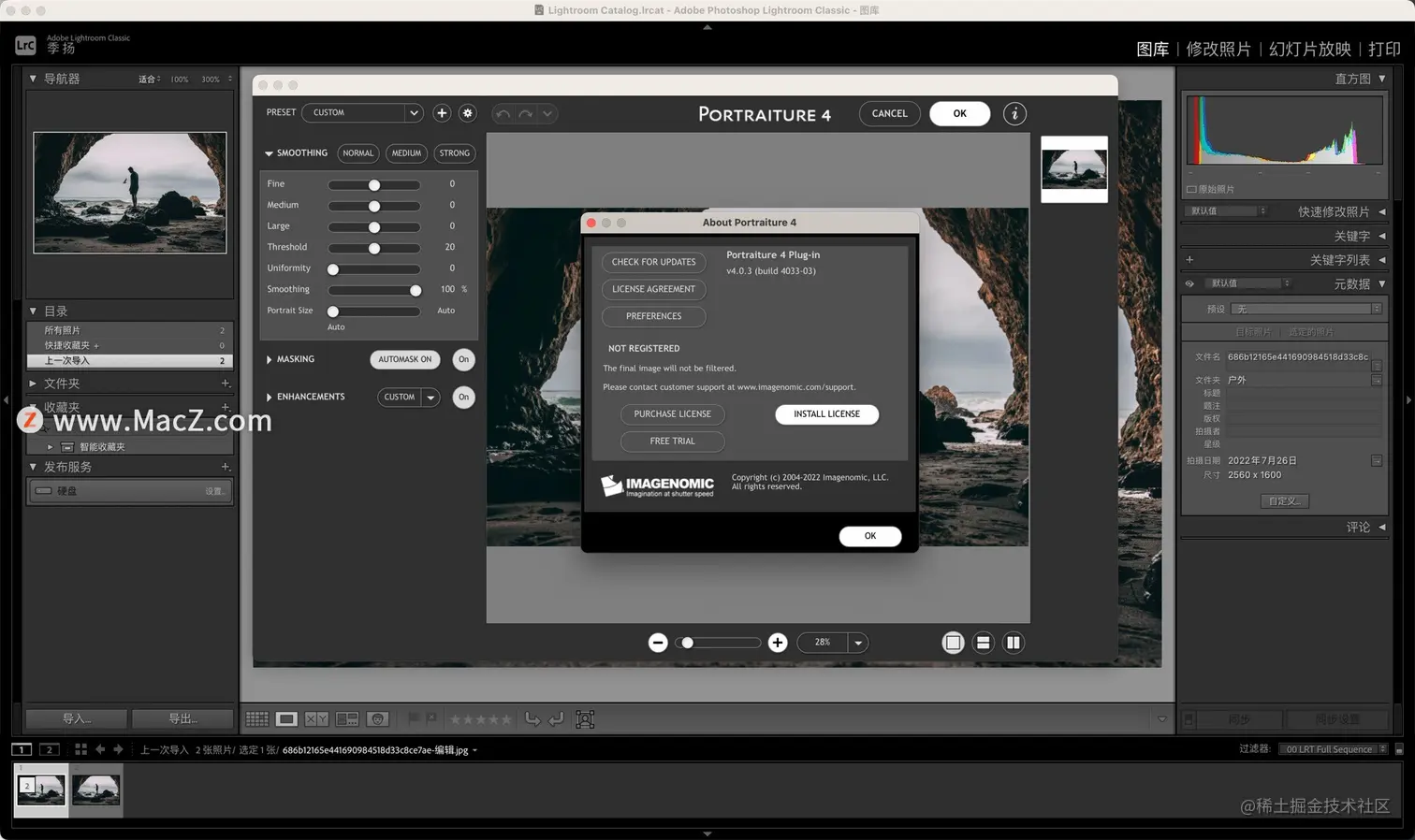Image resolution: width=1415 pixels, height=840 pixels.
Task: Select Strong smoothing preset
Action: click(455, 153)
